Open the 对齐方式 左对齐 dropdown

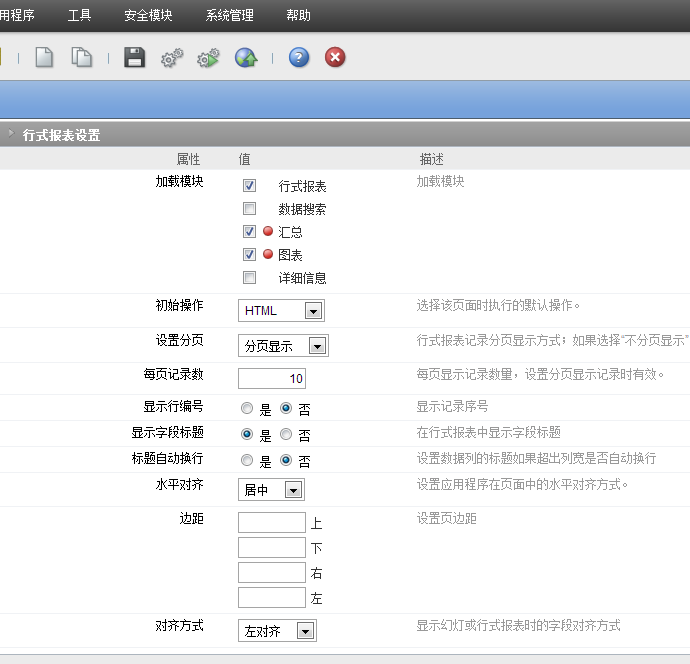click(x=277, y=631)
